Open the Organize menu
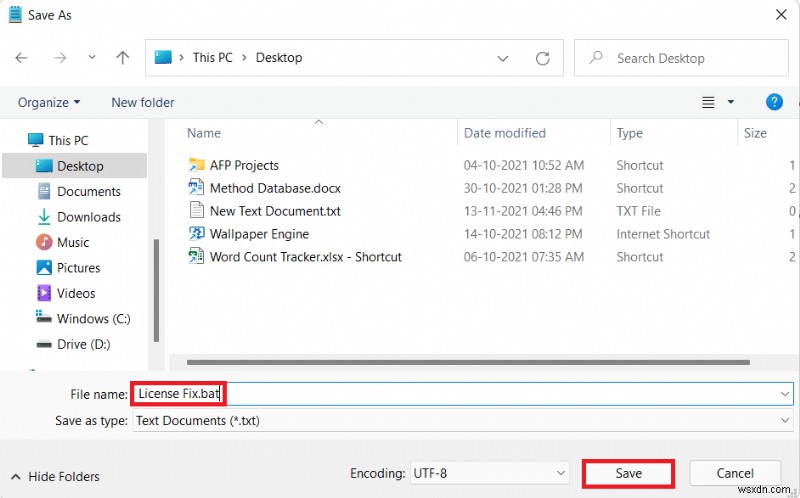The width and height of the screenshot is (800, 498). point(49,103)
